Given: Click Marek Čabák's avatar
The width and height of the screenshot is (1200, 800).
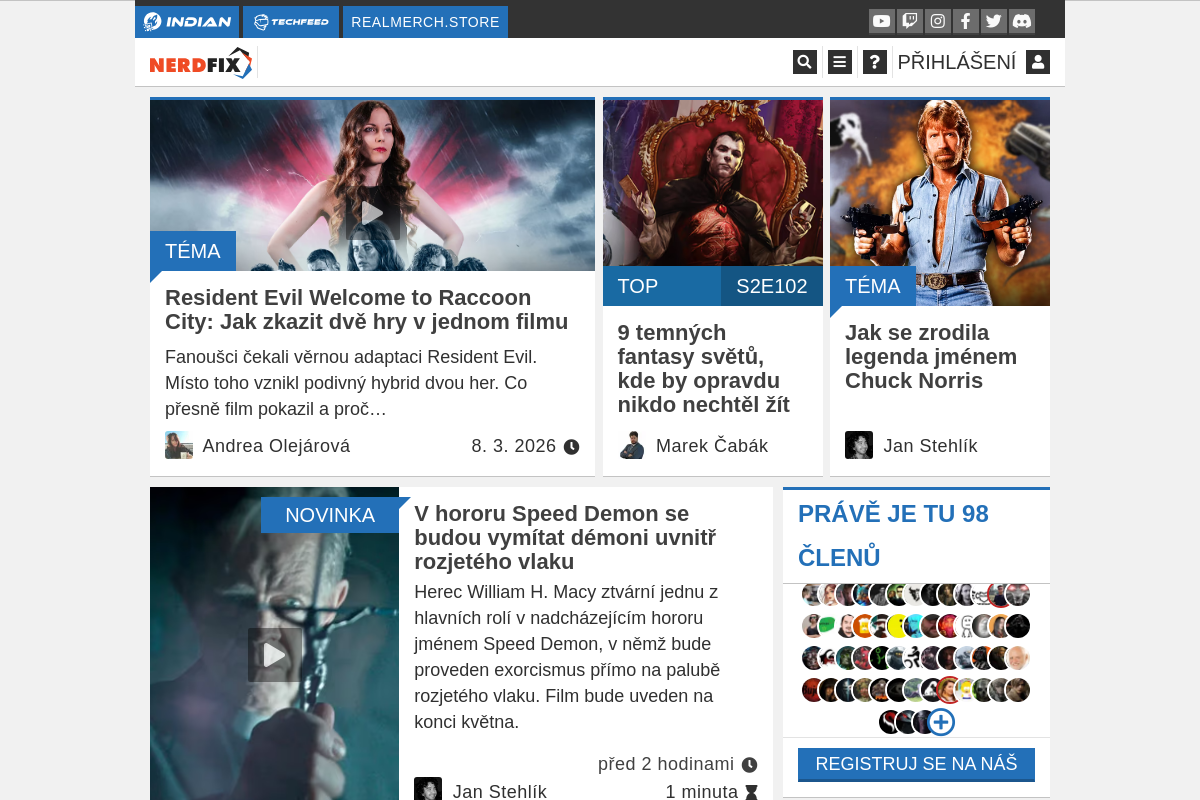Looking at the screenshot, I should click(632, 445).
